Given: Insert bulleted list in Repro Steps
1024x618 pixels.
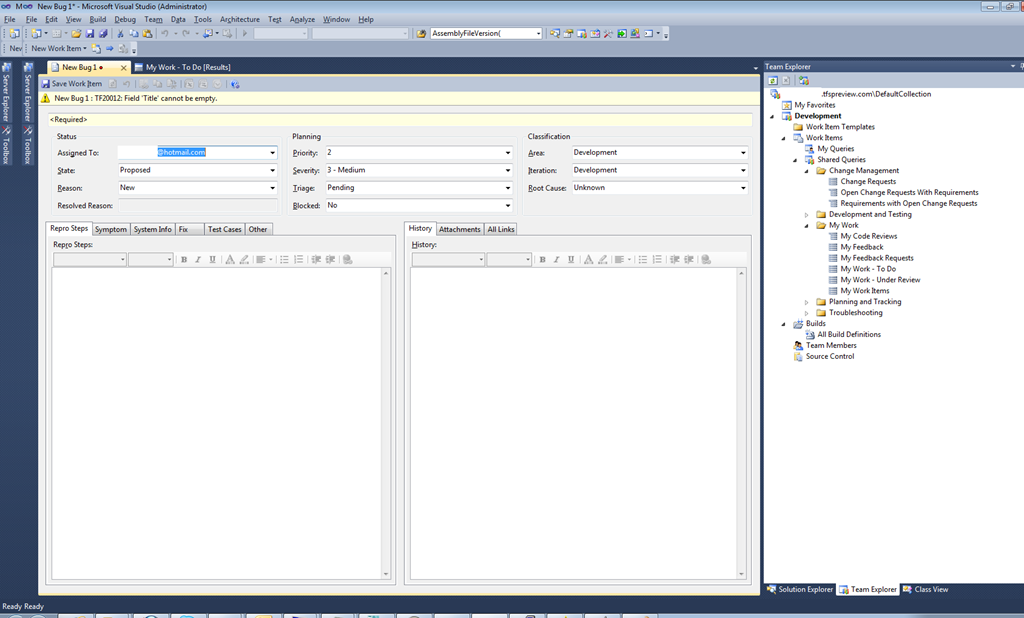Looking at the screenshot, I should [x=284, y=259].
